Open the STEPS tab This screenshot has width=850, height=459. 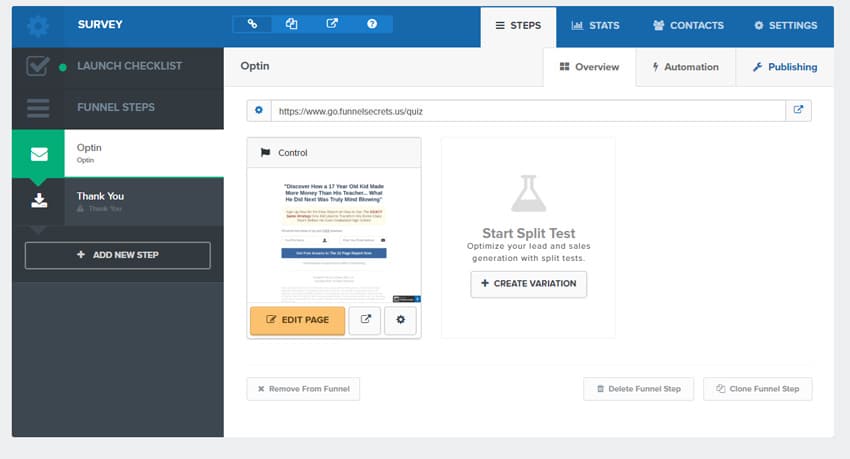coord(518,26)
